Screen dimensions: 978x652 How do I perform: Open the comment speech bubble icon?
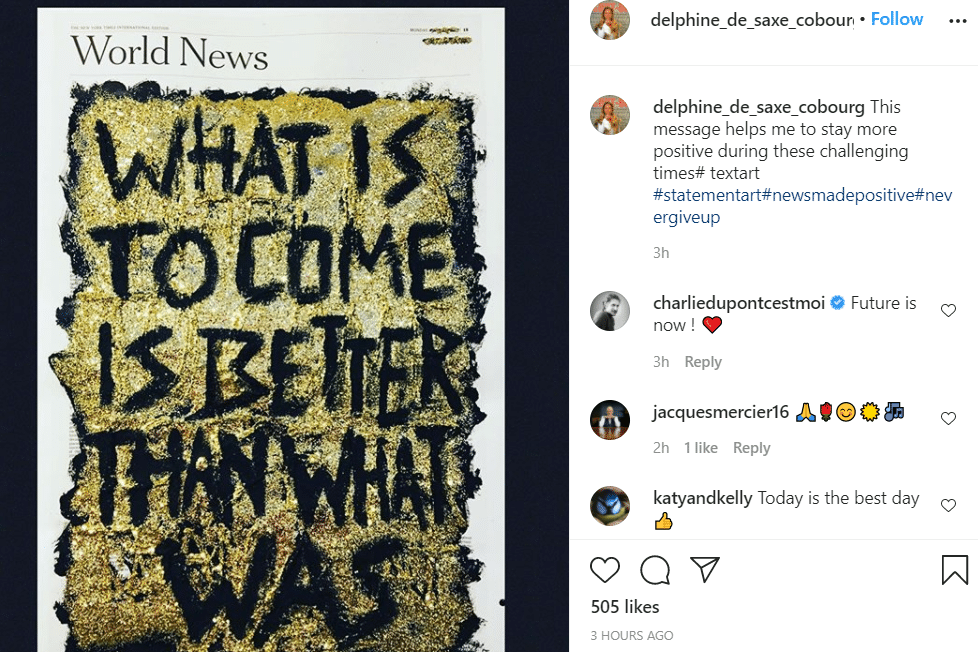pyautogui.click(x=655, y=570)
